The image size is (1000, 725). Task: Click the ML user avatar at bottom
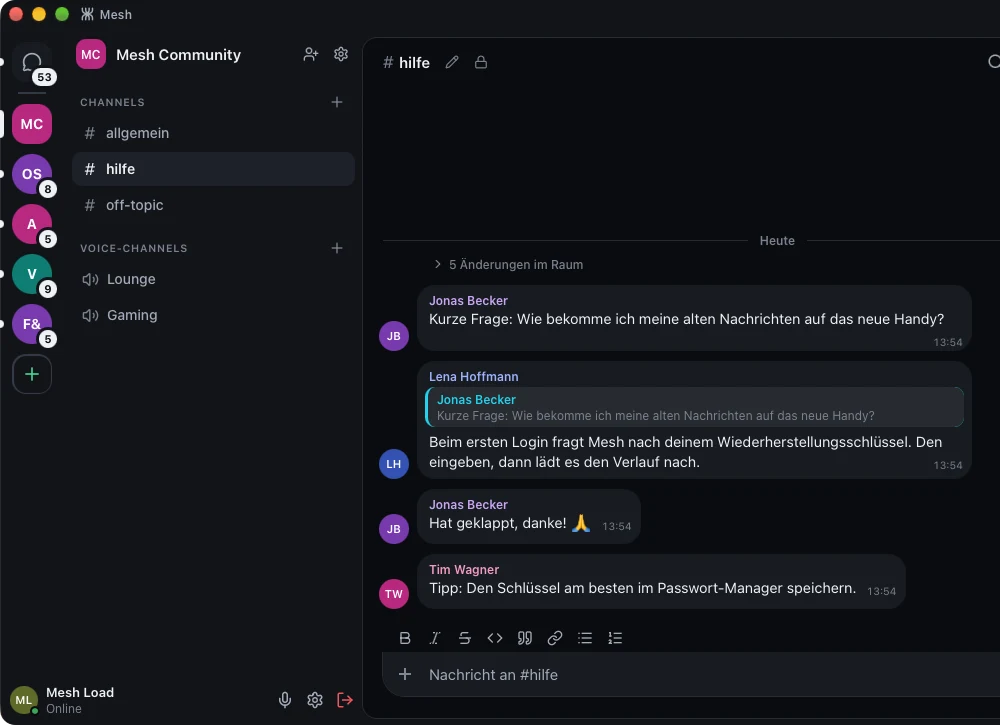pos(24,700)
